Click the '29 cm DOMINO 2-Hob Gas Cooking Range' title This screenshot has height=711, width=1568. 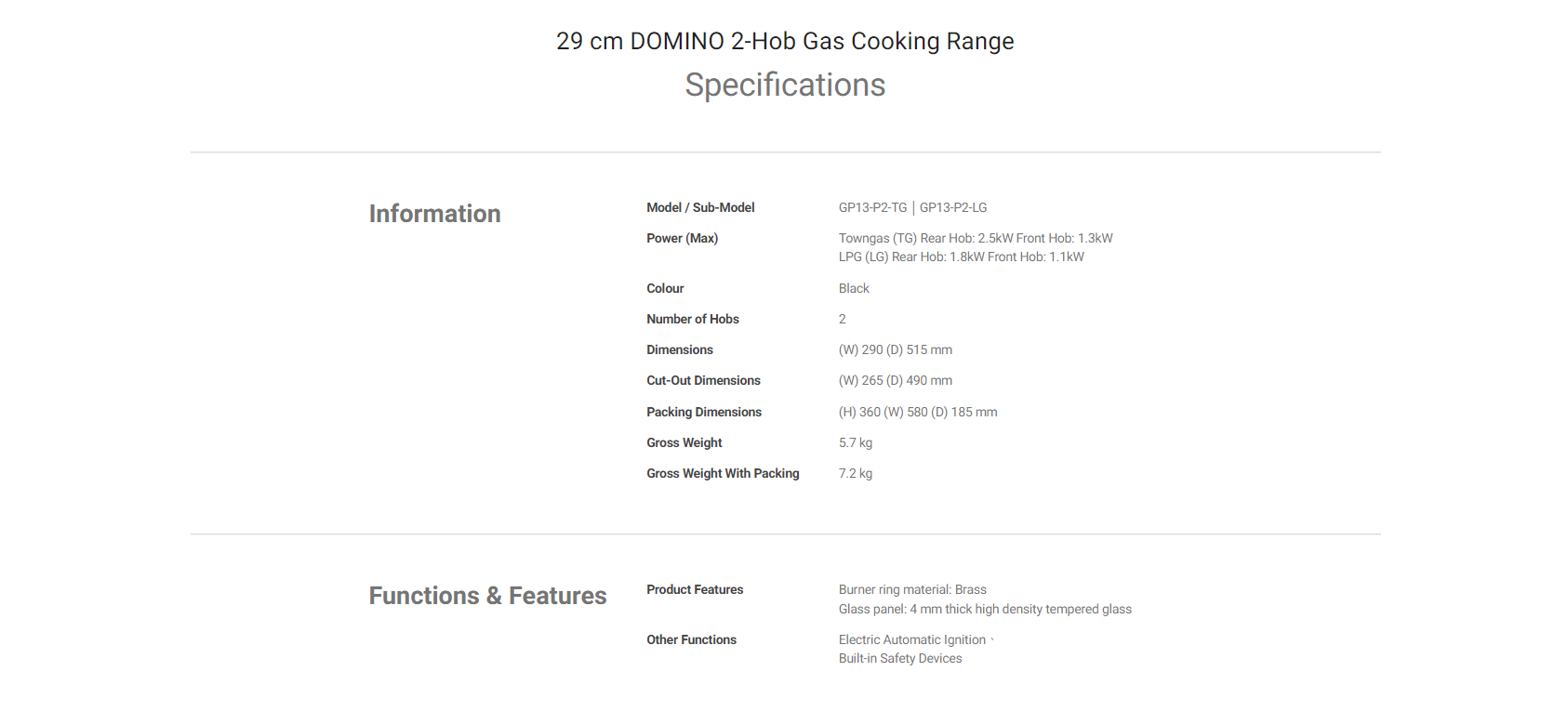pos(785,41)
